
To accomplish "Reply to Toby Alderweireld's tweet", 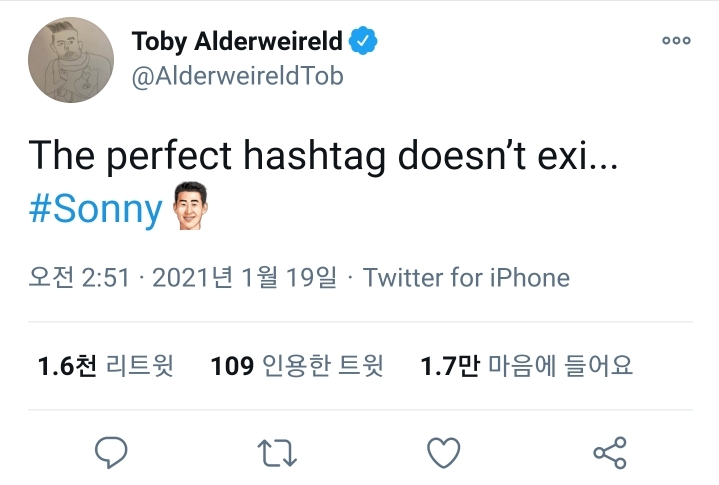I will pos(112,453).
